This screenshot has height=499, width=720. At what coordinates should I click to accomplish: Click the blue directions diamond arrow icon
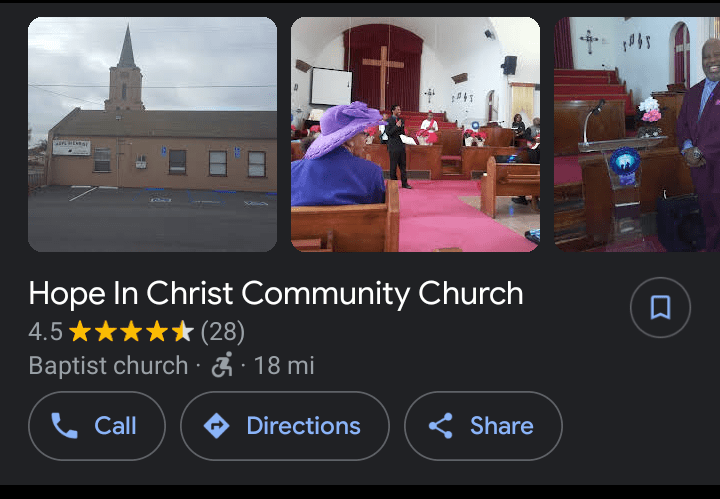217,426
